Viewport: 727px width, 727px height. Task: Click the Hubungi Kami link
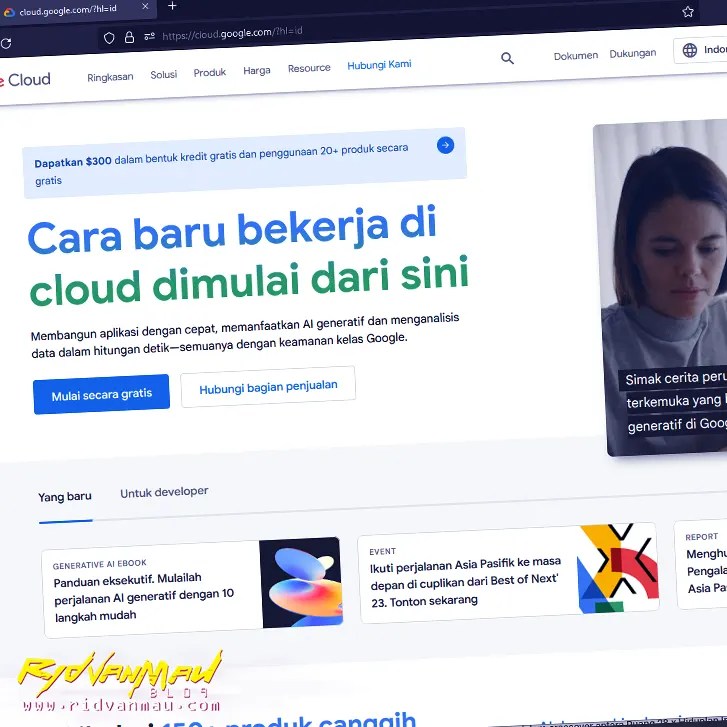tap(379, 65)
